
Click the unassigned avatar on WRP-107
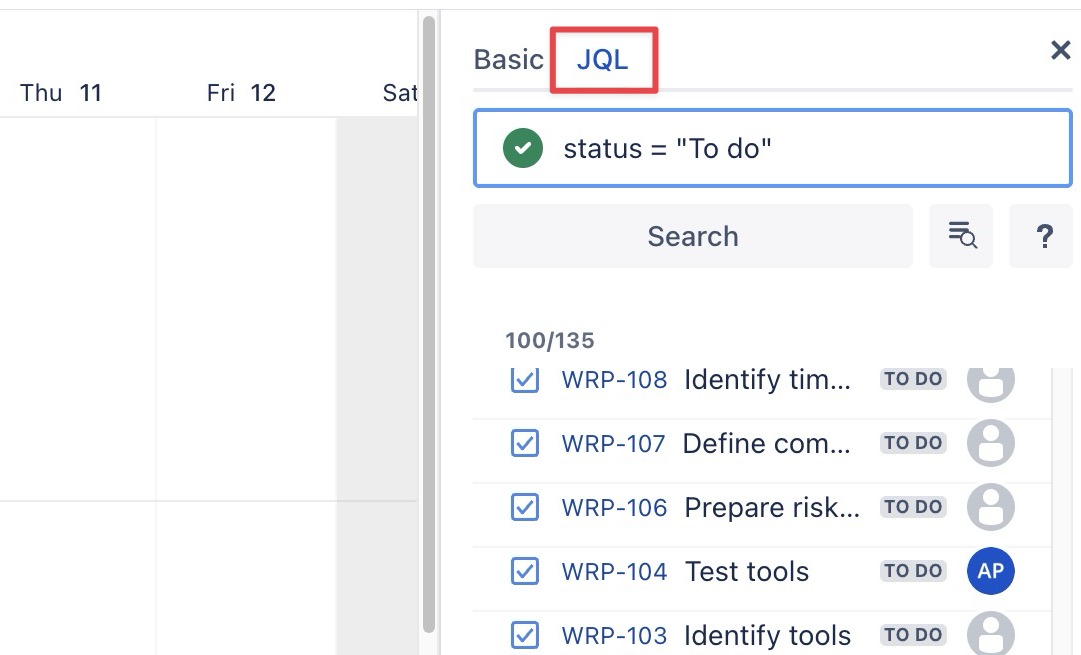[990, 443]
